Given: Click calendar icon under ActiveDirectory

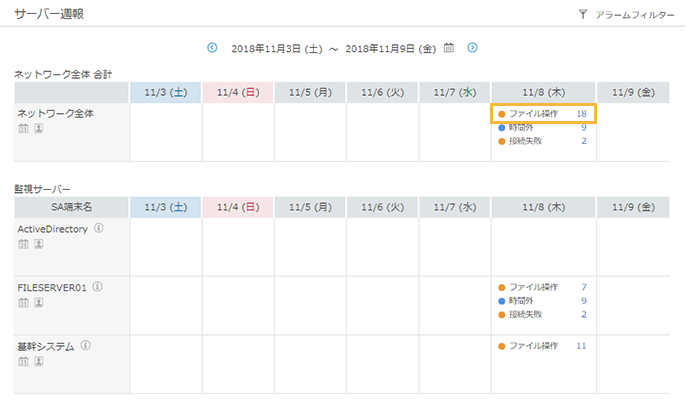Looking at the screenshot, I should click(x=23, y=243).
